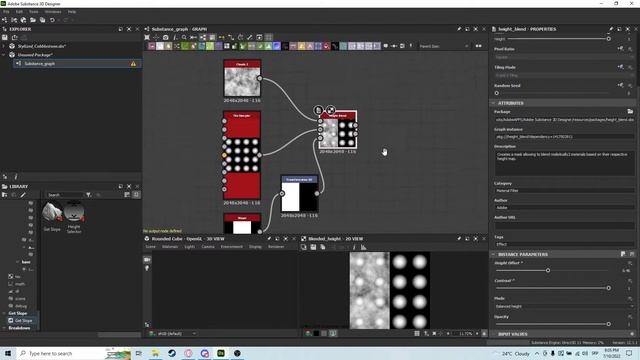The width and height of the screenshot is (640, 360).
Task: Open the Help menu
Action: coord(72,12)
